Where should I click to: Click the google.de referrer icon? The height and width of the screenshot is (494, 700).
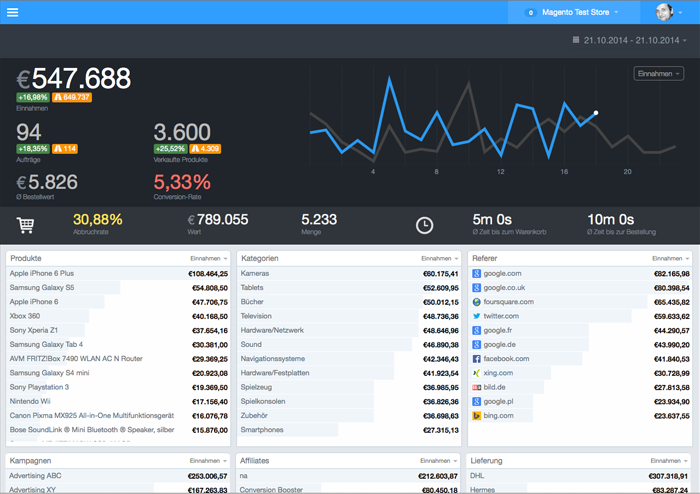(476, 345)
